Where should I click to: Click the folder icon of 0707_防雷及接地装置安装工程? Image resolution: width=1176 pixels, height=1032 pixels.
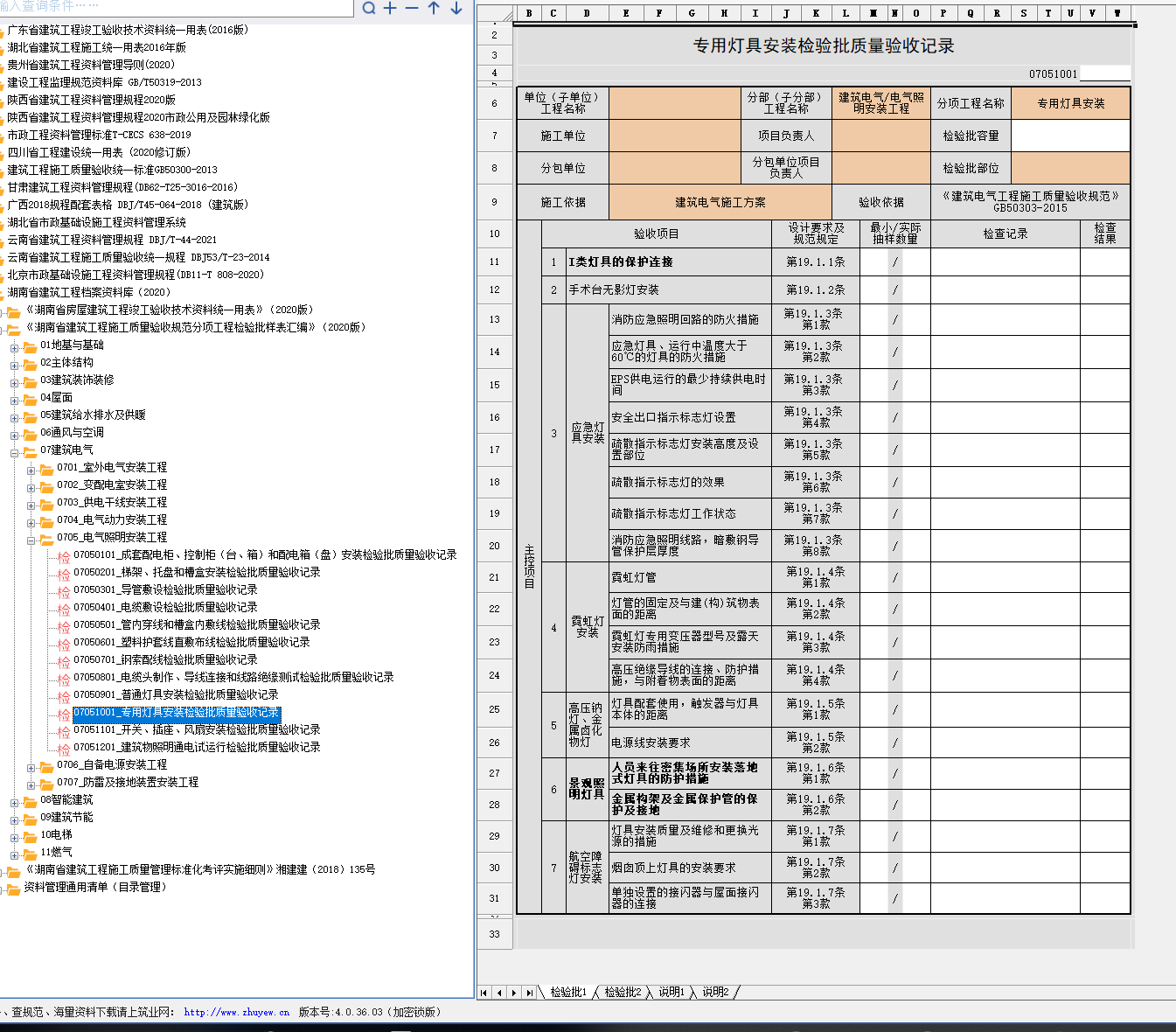47,784
